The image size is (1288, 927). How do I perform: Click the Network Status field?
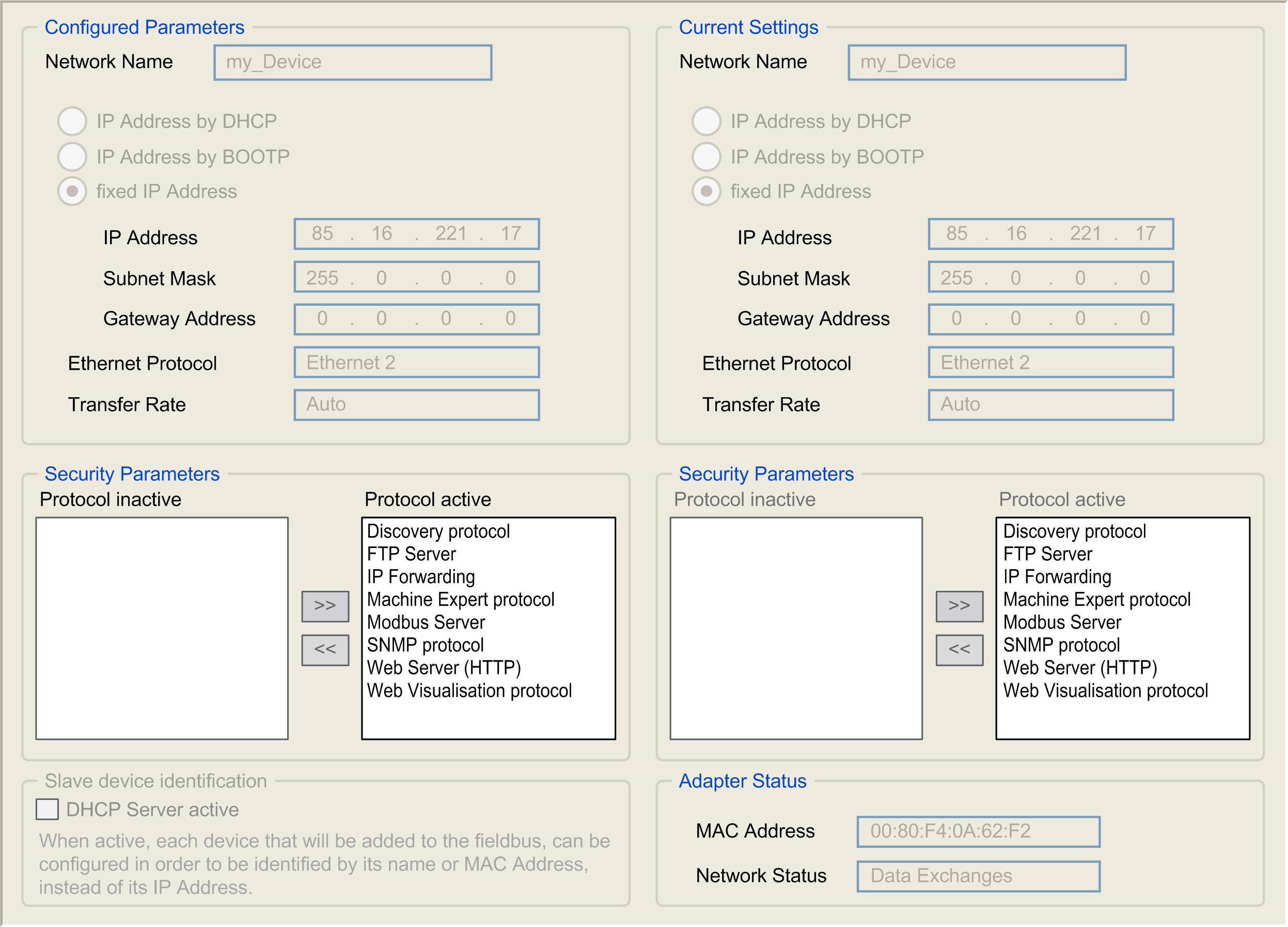(x=979, y=876)
